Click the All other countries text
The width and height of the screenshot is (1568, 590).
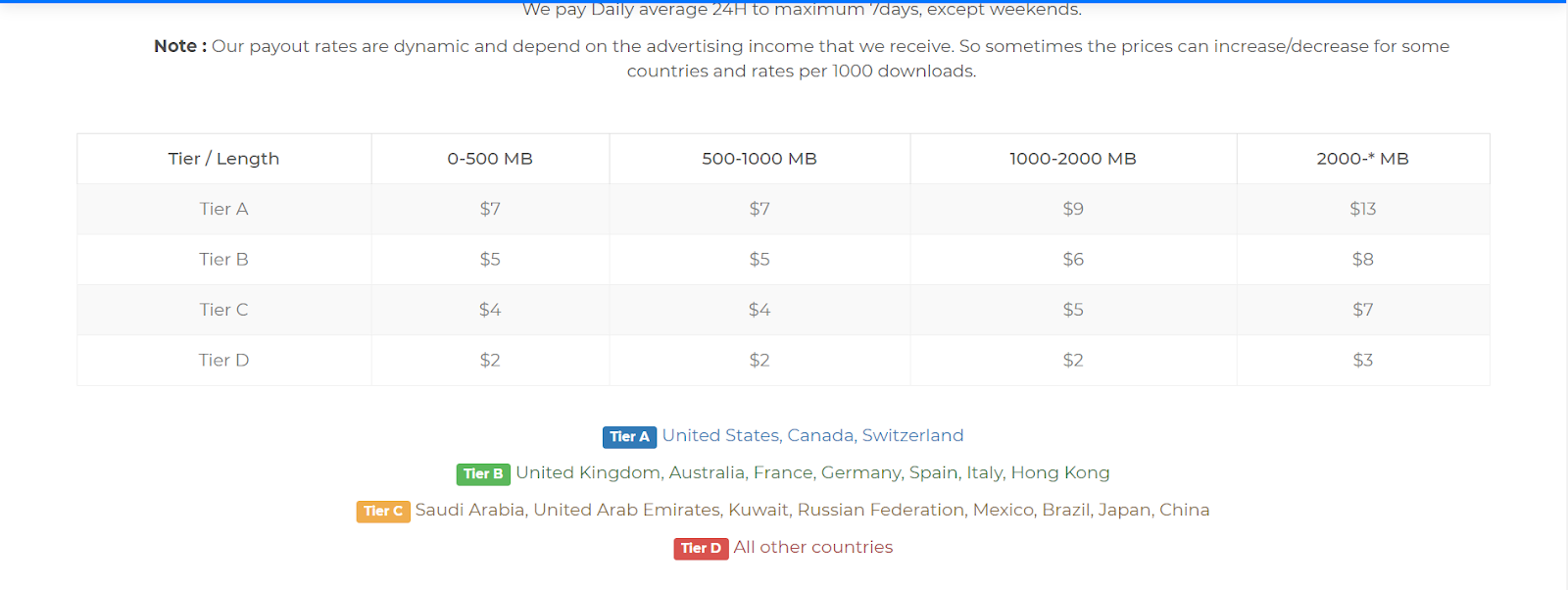click(x=813, y=547)
